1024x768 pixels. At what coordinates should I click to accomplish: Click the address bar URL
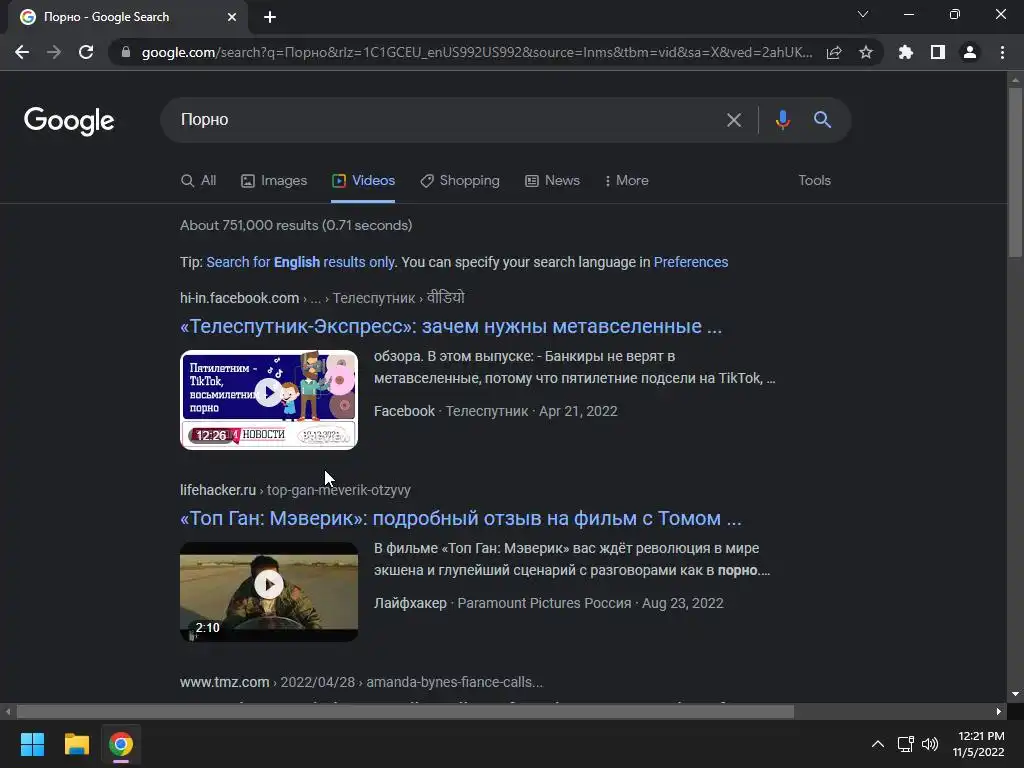477,52
